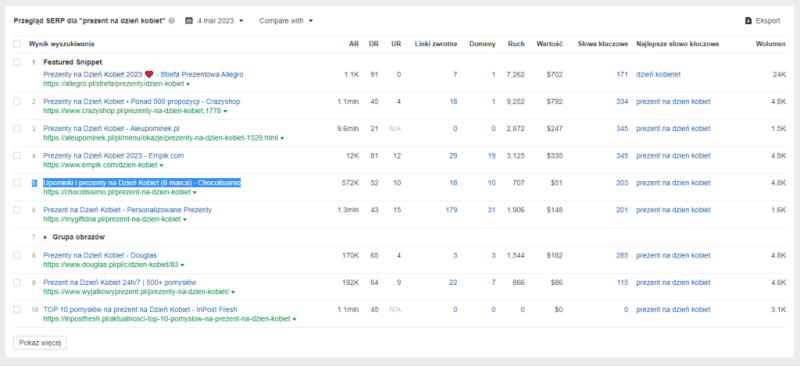Viewport: 800px width, 366px height.
Task: Check the Crazyshop result checkbox
Action: (x=17, y=102)
